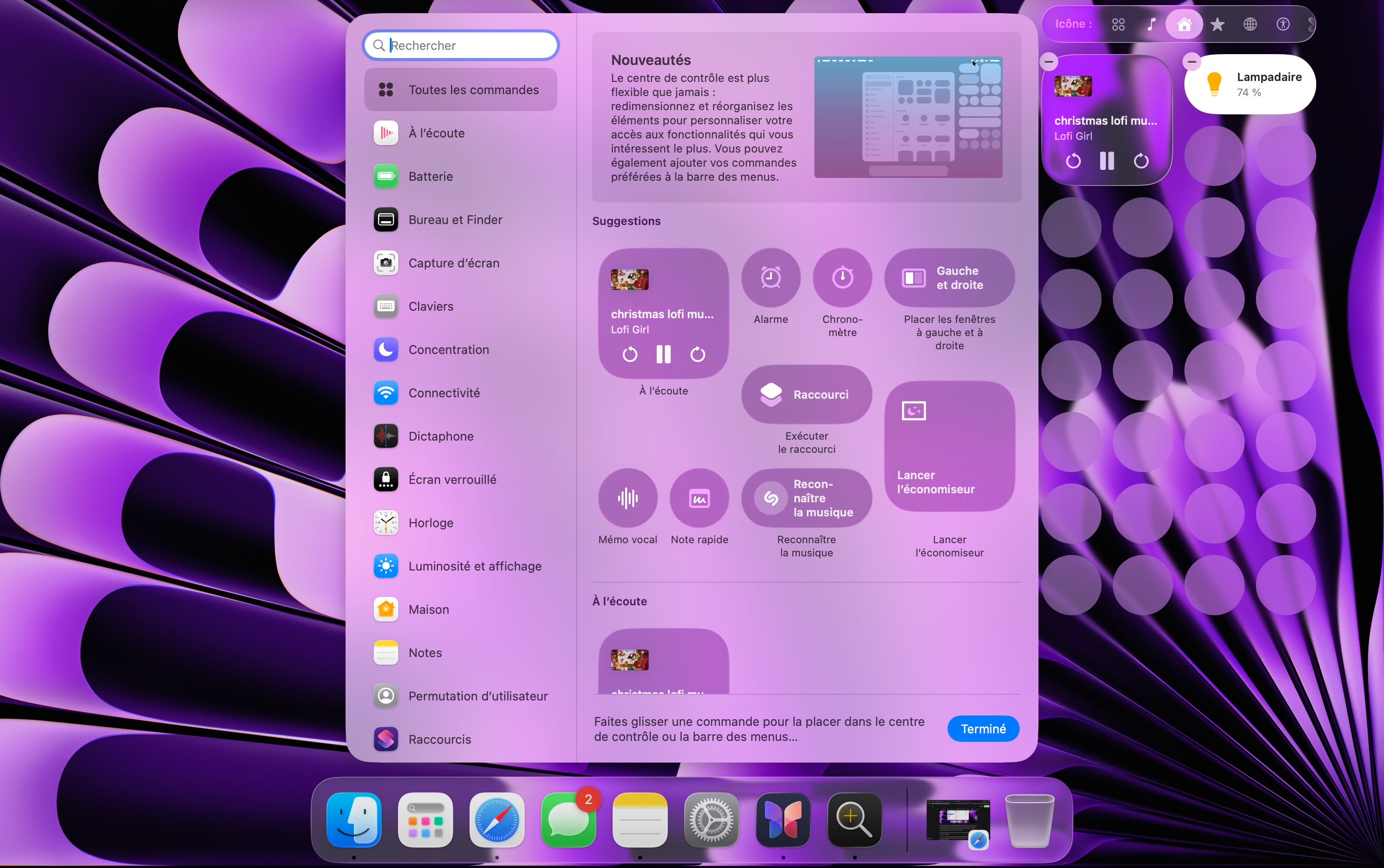This screenshot has width=1384, height=868.
Task: Select the star icon in icon bar
Action: pyautogui.click(x=1217, y=24)
